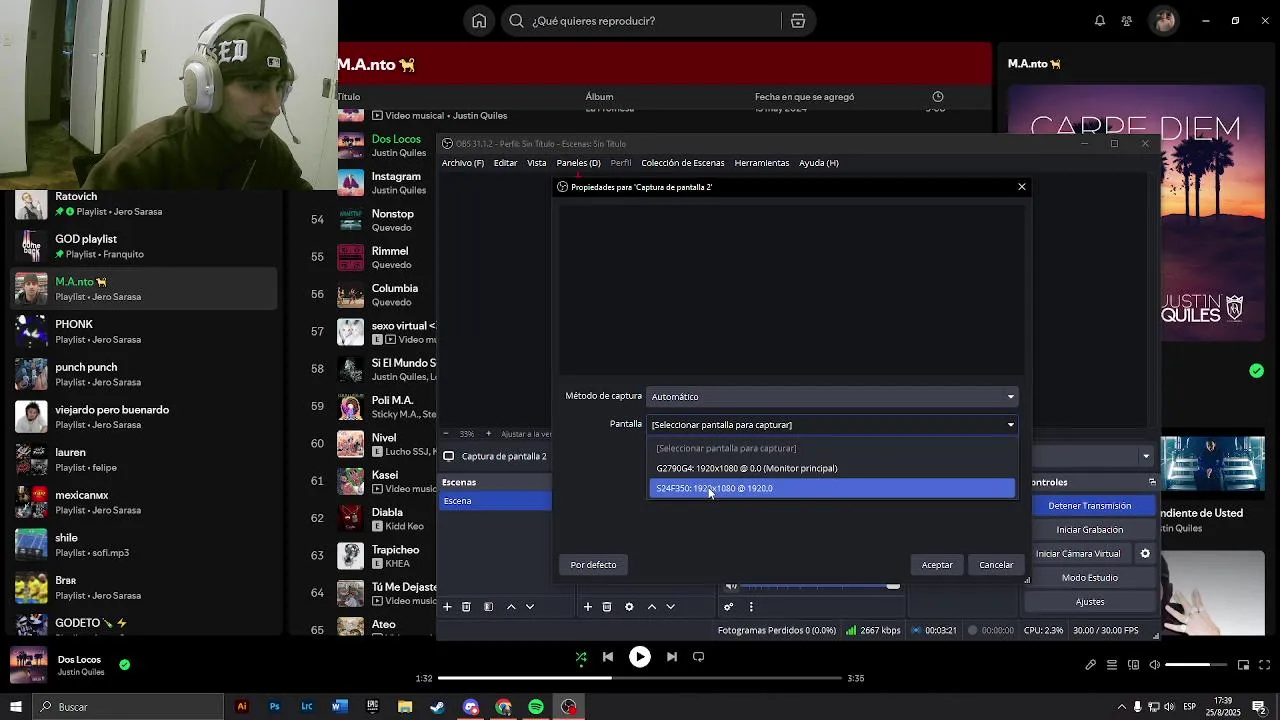Viewport: 1280px width, 720px height.
Task: Click Modo Estudio button
Action: click(x=1089, y=578)
